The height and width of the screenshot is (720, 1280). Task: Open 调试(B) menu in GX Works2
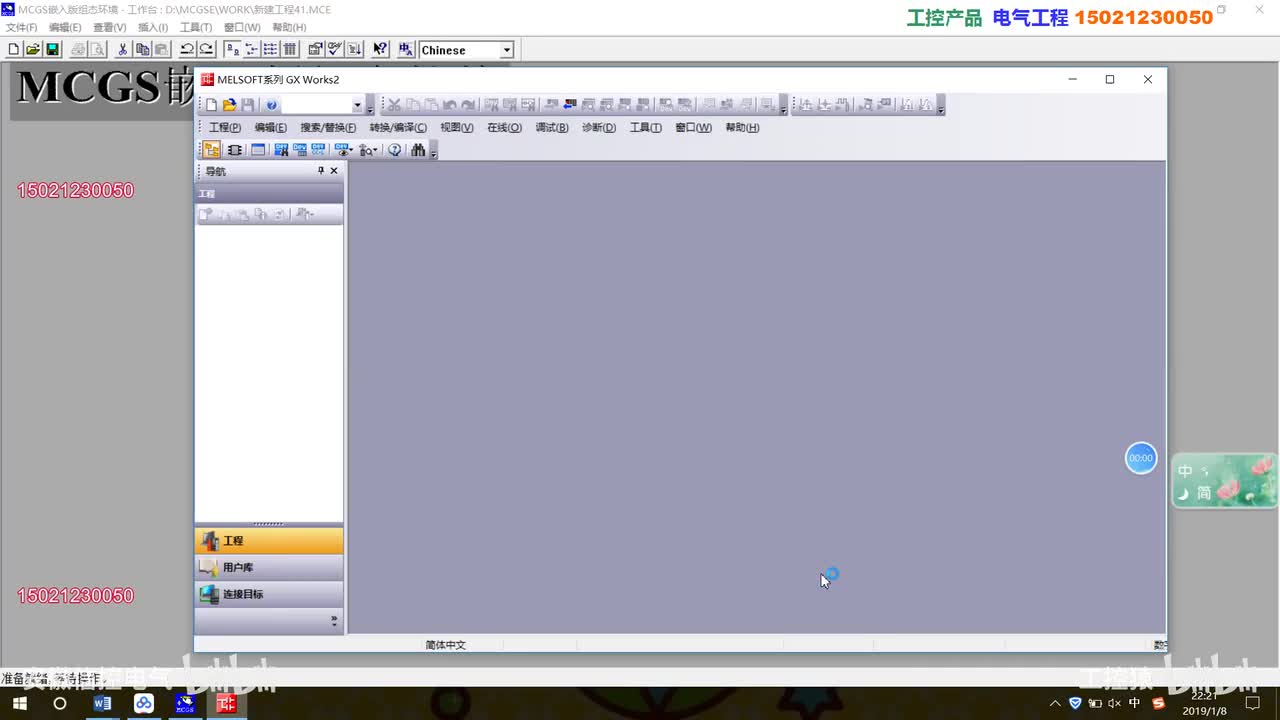click(x=552, y=128)
